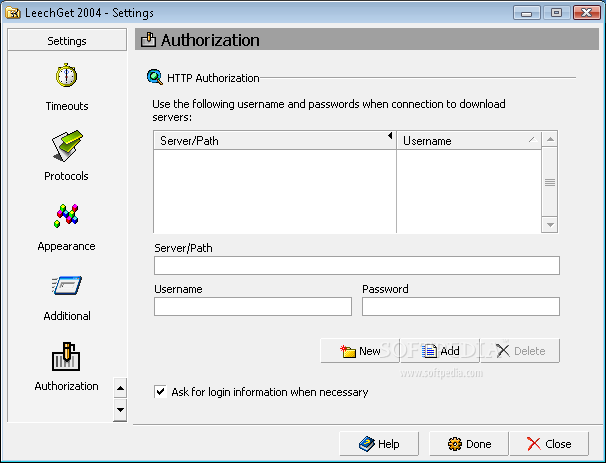606x463 pixels.
Task: Click the LeechGet title bar app icon
Action: [x=13, y=13]
